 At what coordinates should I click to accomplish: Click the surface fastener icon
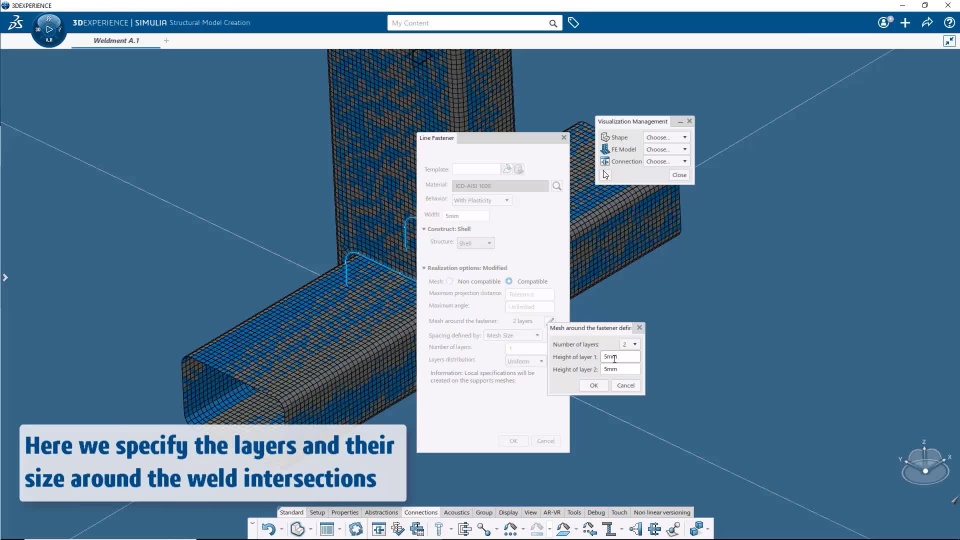click(563, 529)
